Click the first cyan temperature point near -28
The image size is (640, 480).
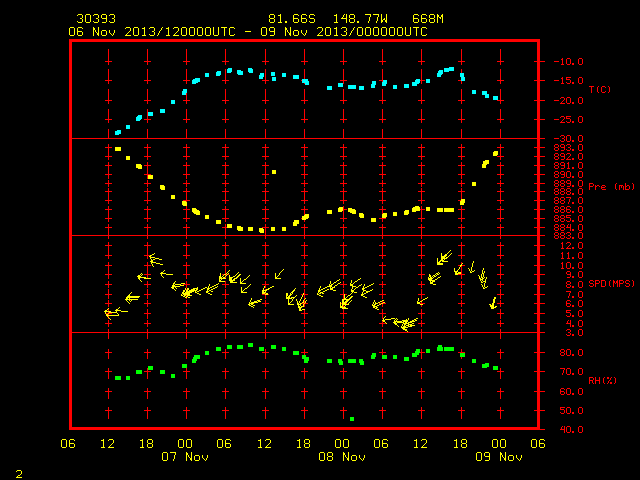coord(118,132)
